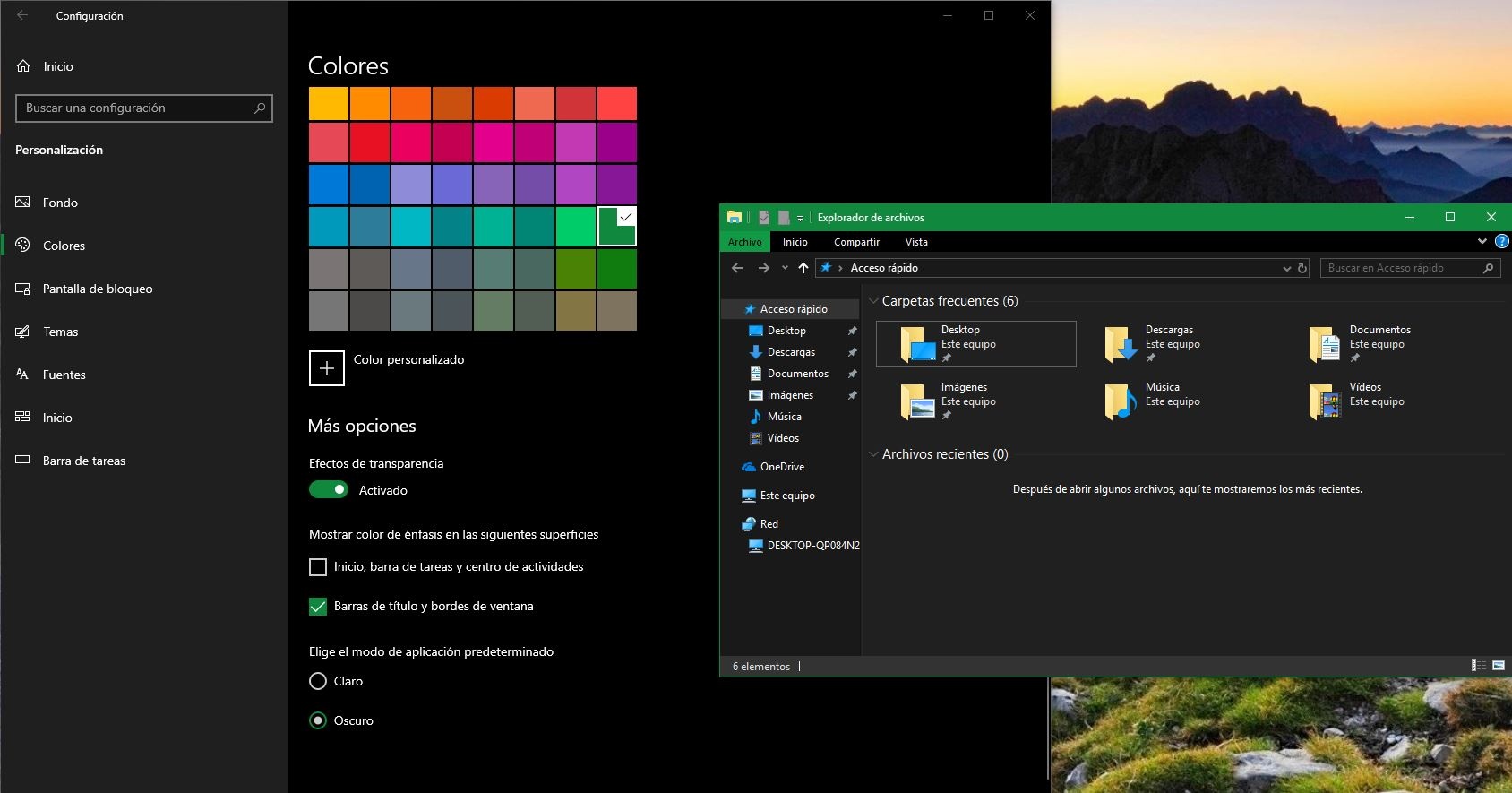1512x793 pixels.
Task: Click the plus icon for Color personalizado
Action: click(x=327, y=368)
